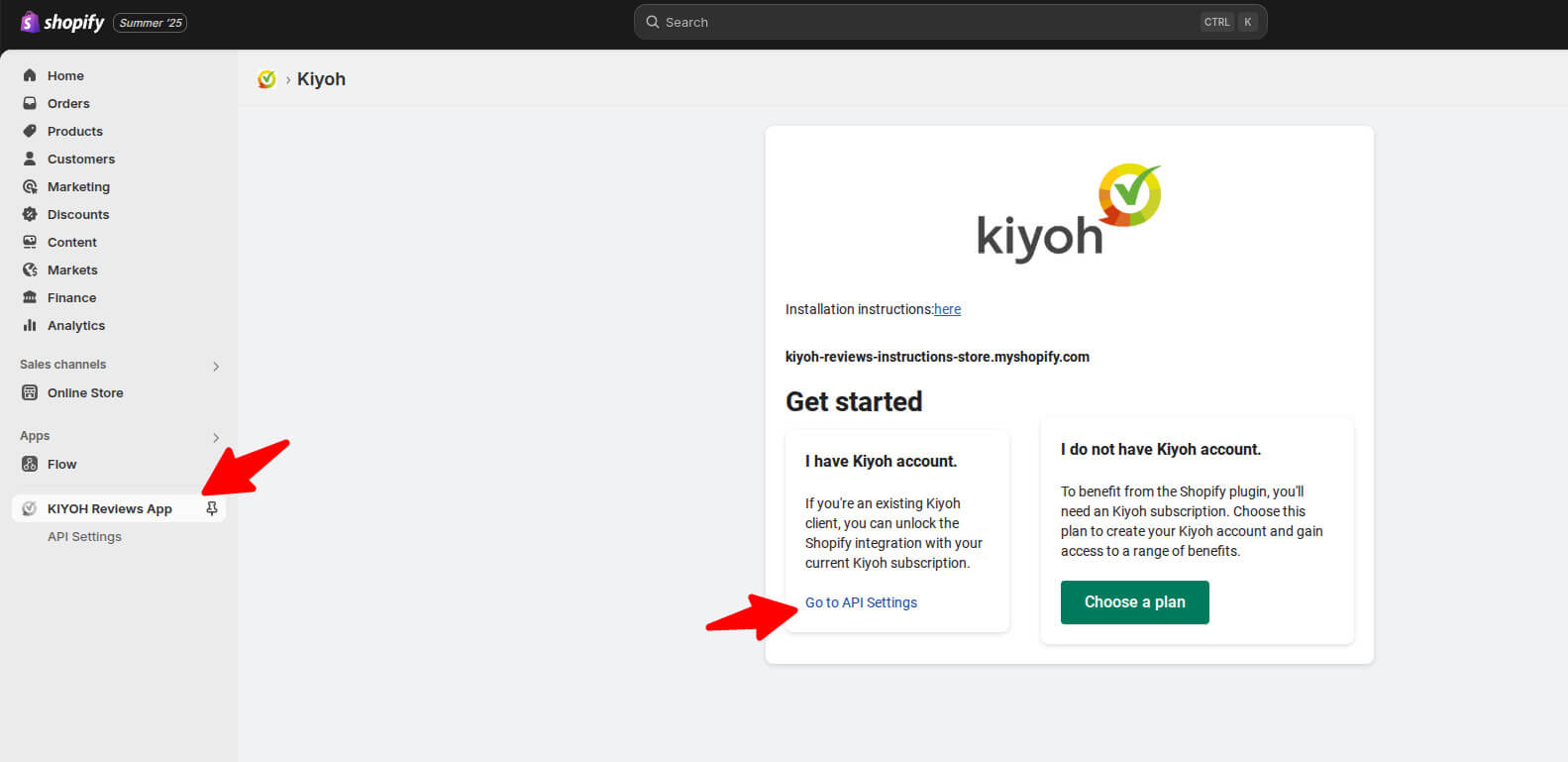The width and height of the screenshot is (1568, 762).
Task: Select Customers in the sidebar
Action: pos(81,159)
